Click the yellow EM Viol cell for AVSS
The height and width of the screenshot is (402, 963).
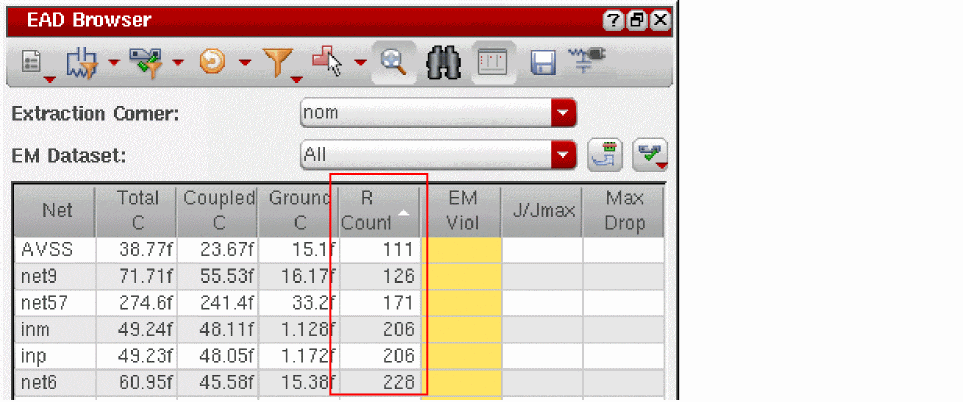[x=461, y=250]
